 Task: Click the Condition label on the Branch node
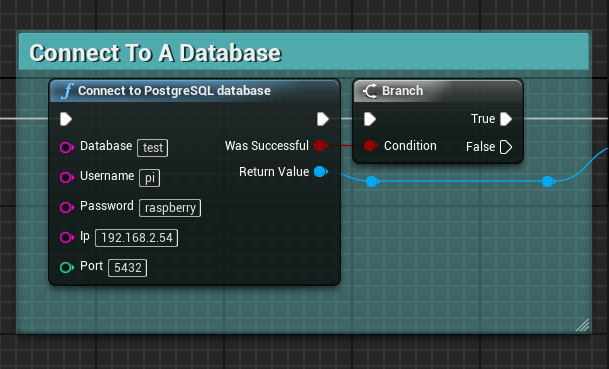coord(410,146)
